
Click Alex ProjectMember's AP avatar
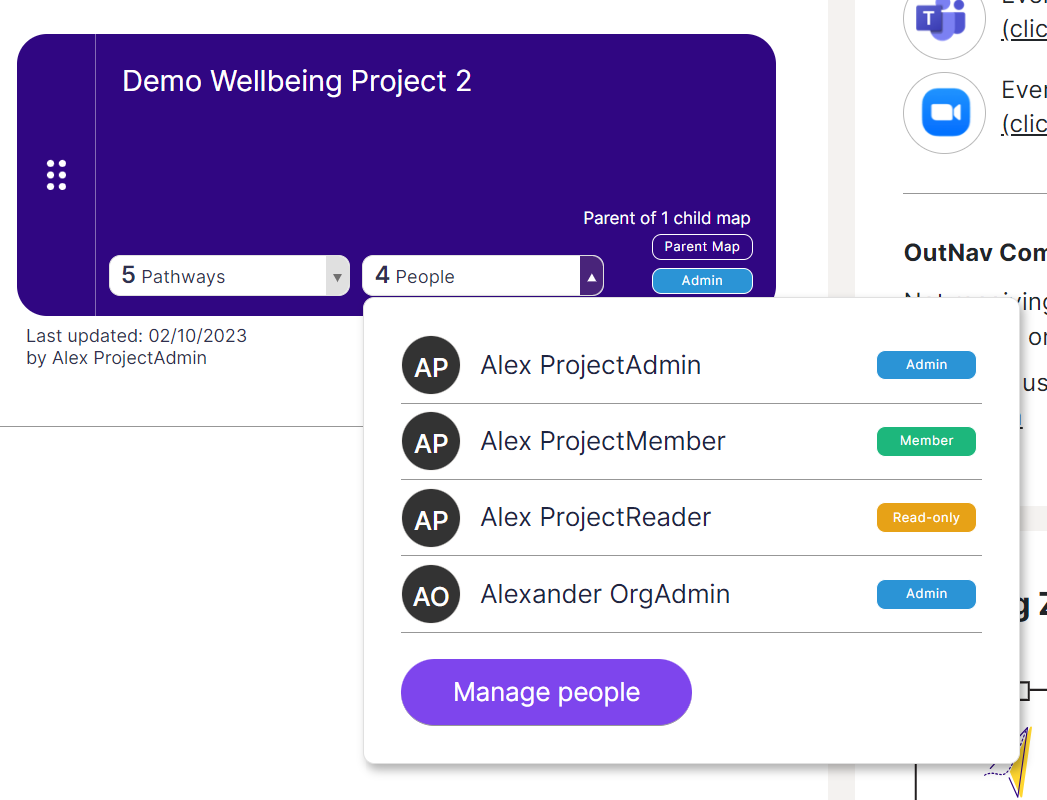pyautogui.click(x=431, y=442)
